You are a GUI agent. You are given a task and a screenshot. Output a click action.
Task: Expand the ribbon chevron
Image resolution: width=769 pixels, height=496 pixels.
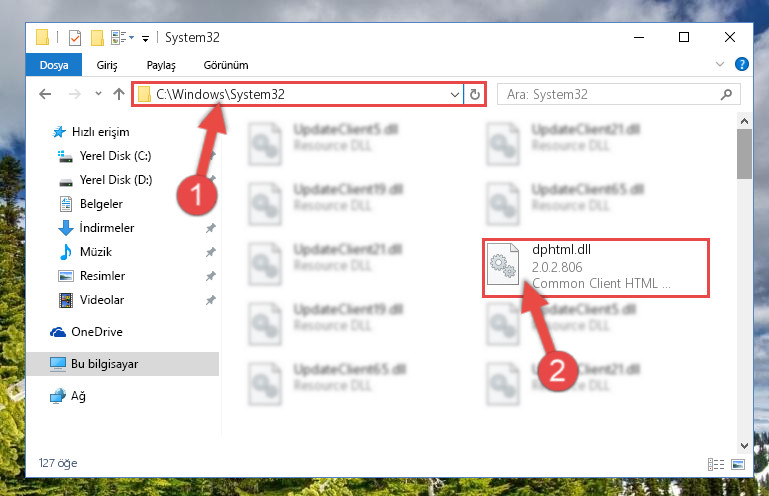point(719,64)
